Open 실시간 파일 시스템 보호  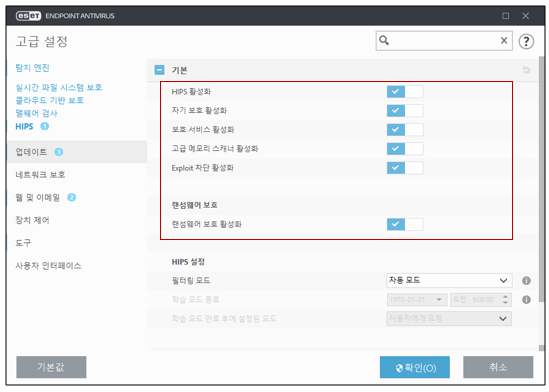pyautogui.click(x=59, y=87)
